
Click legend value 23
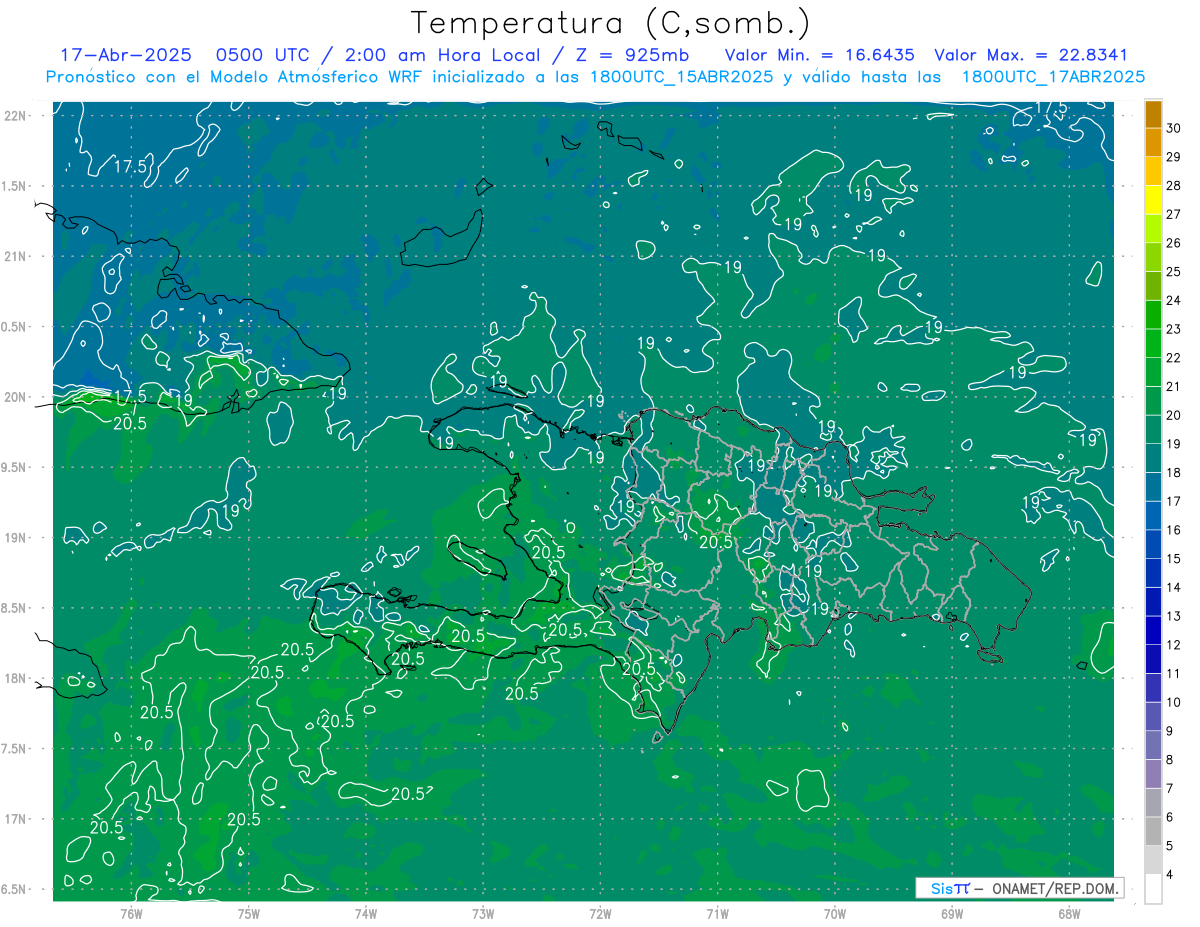click(x=1174, y=329)
